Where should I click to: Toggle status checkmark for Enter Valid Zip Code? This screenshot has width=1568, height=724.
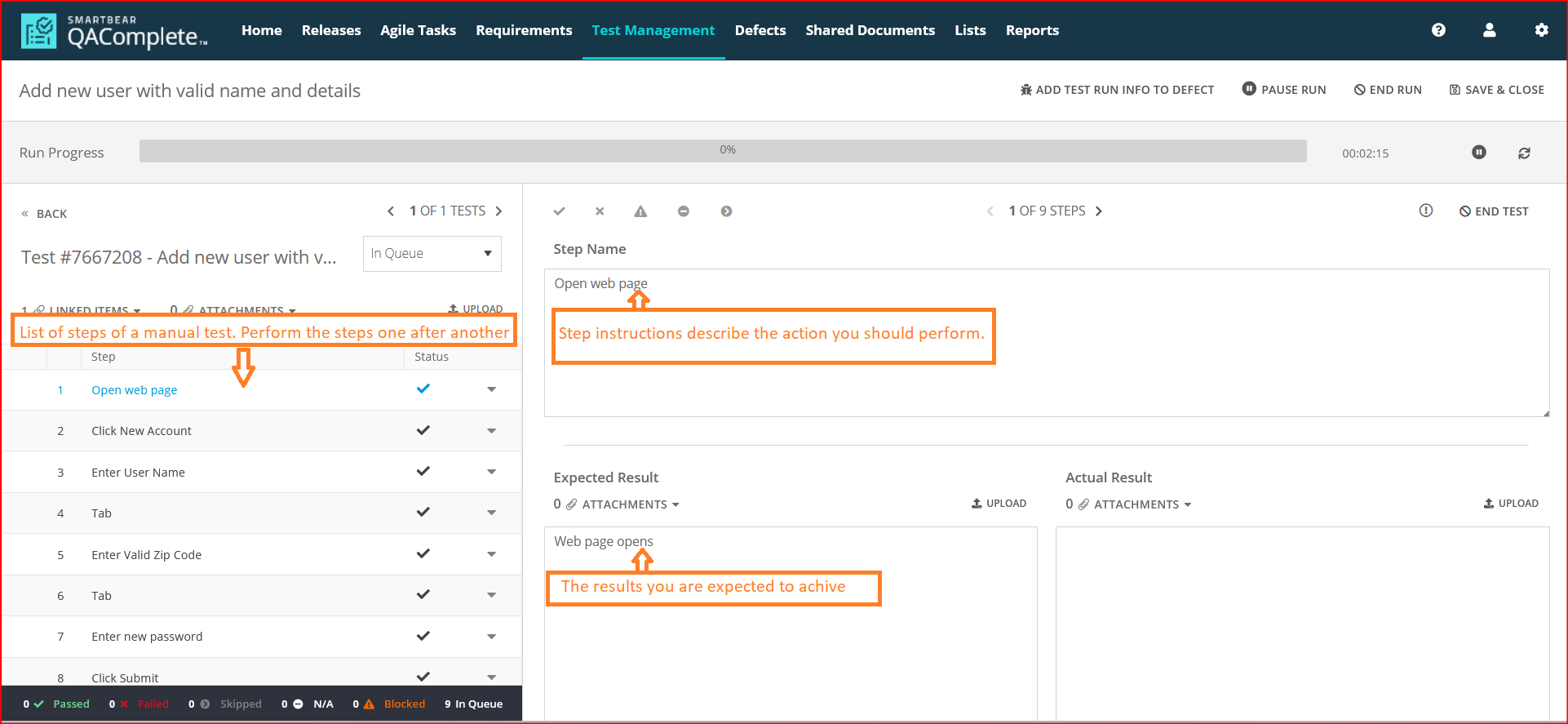(423, 554)
